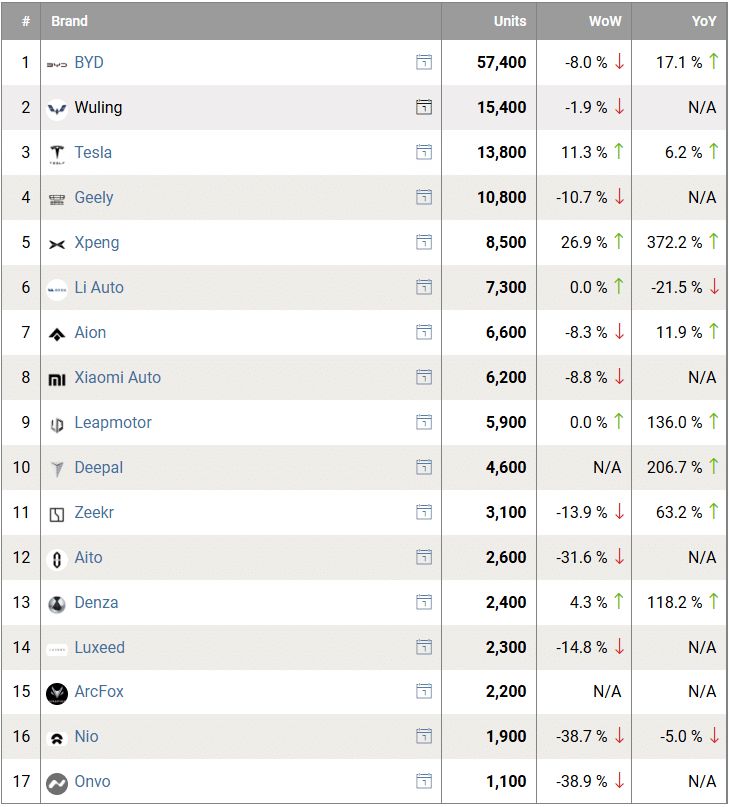Open the BYD brand link
The height and width of the screenshot is (807, 729).
[x=89, y=62]
